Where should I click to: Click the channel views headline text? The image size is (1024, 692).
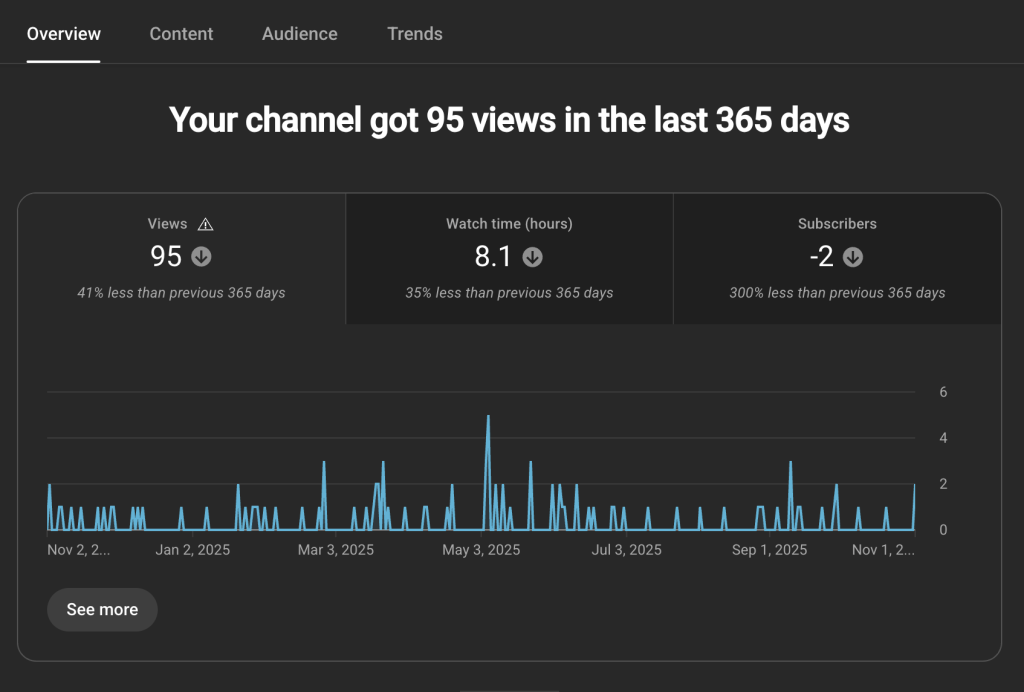(509, 120)
